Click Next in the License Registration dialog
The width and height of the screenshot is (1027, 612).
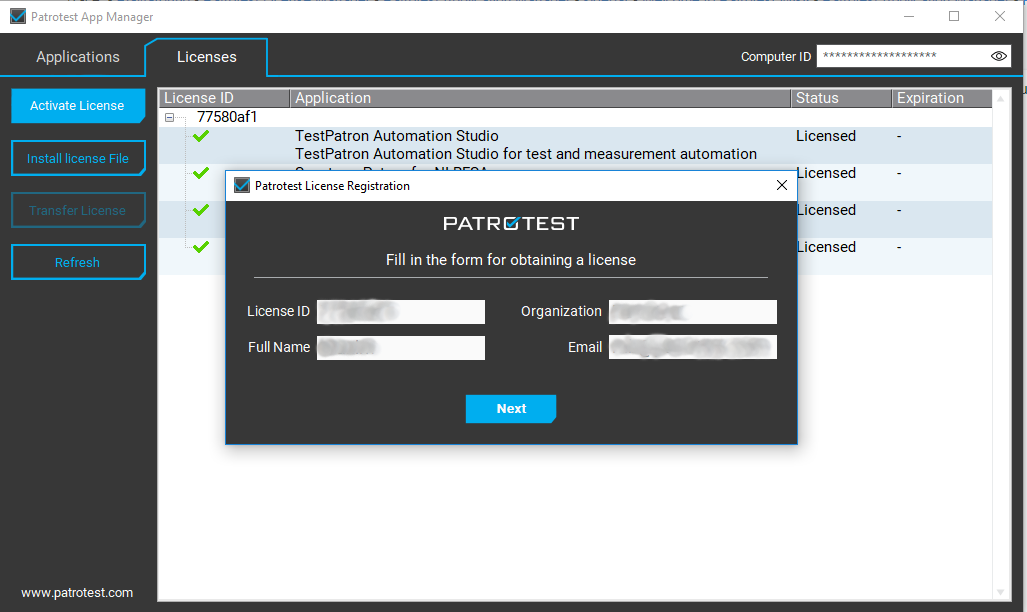pos(511,408)
